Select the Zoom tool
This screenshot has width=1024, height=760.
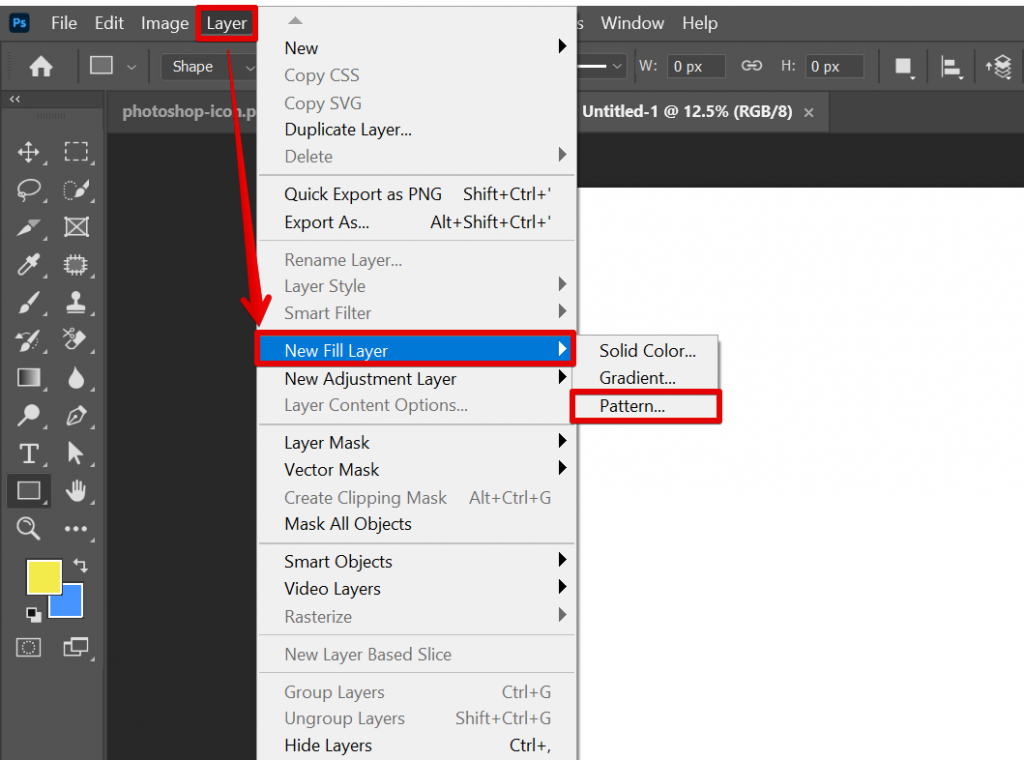tap(28, 529)
